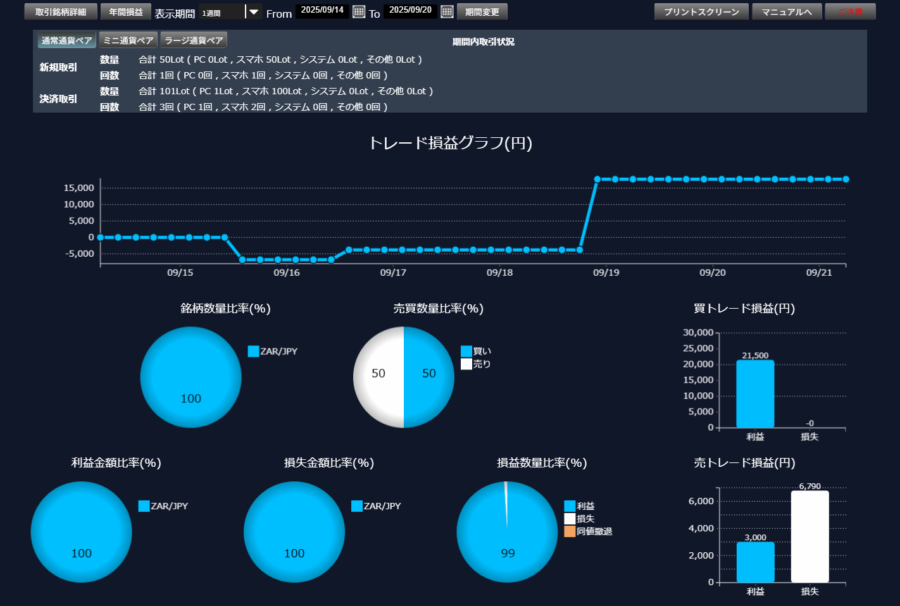Click ZAR/JPY legend icon in 利益金額比率 chart
Viewport: 900px width, 606px height.
tap(144, 506)
